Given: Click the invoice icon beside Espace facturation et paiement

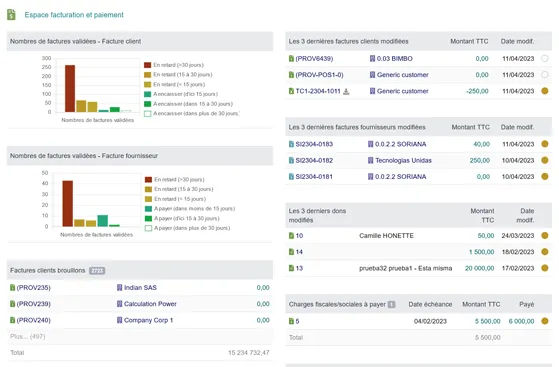Looking at the screenshot, I should pyautogui.click(x=11, y=15).
